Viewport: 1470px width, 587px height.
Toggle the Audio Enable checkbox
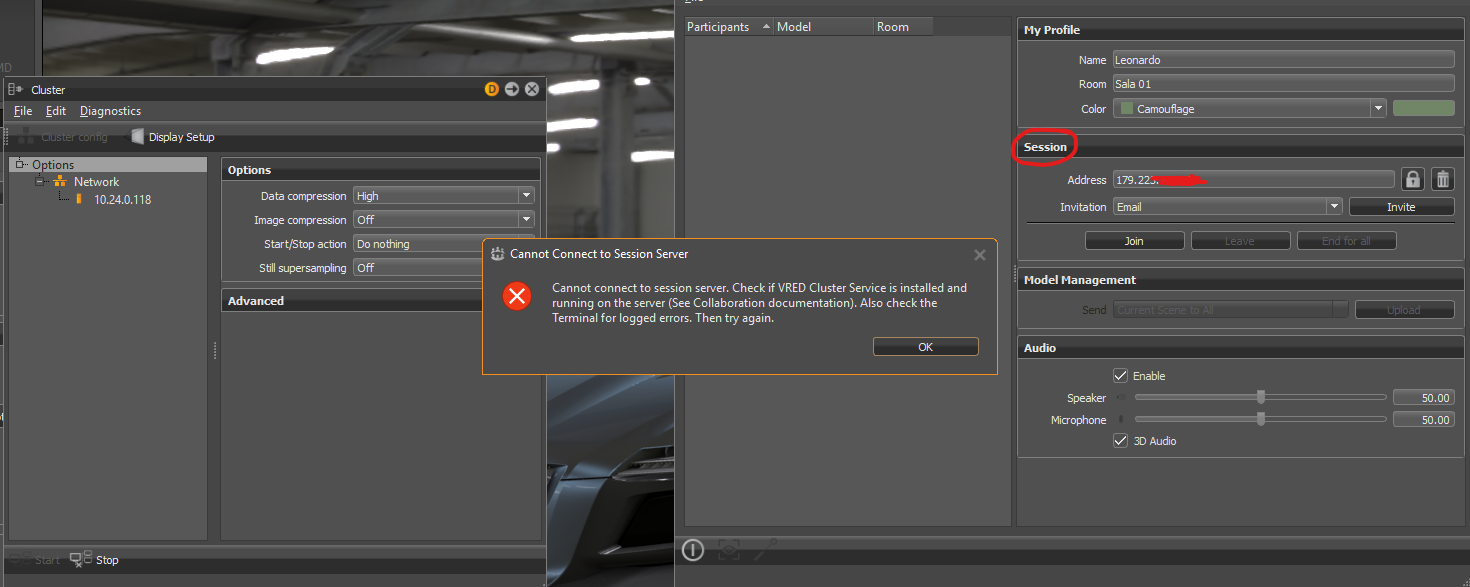tap(1121, 376)
